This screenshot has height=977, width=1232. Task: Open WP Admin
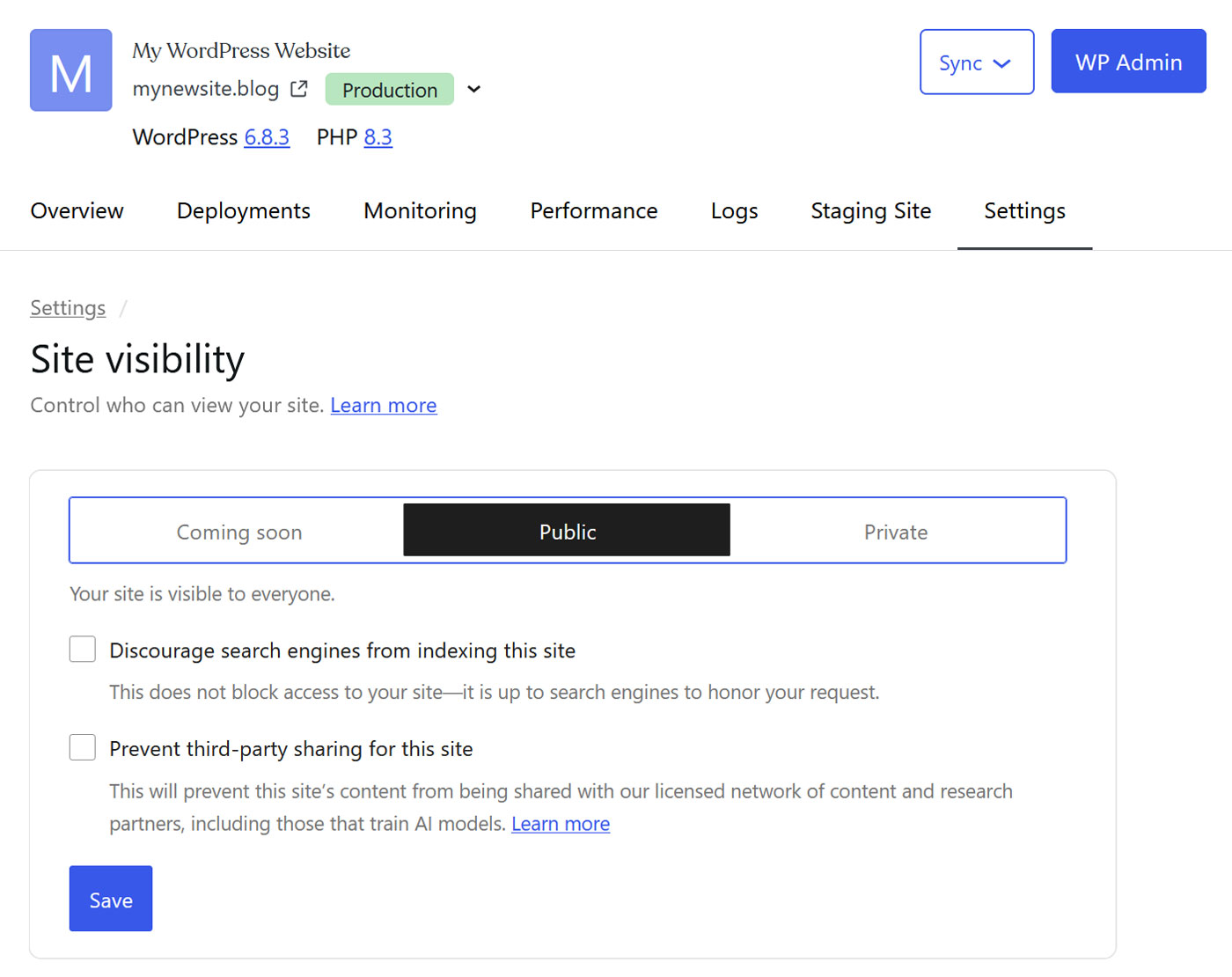[1128, 61]
